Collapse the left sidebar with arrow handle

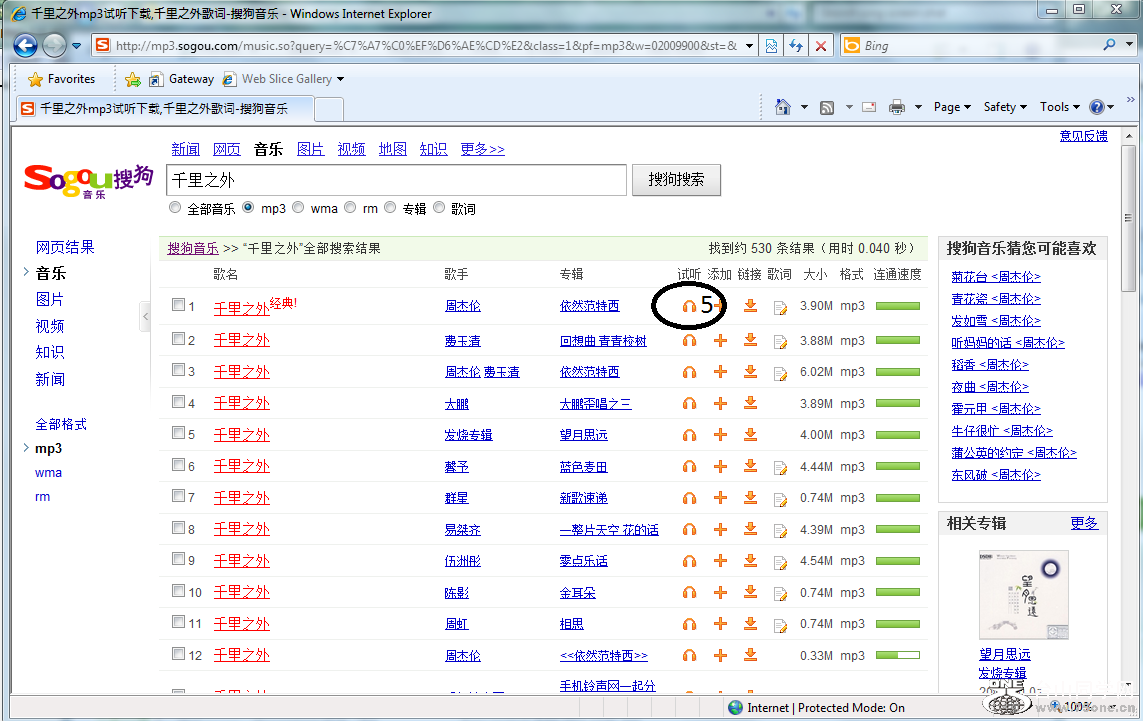pyautogui.click(x=146, y=316)
